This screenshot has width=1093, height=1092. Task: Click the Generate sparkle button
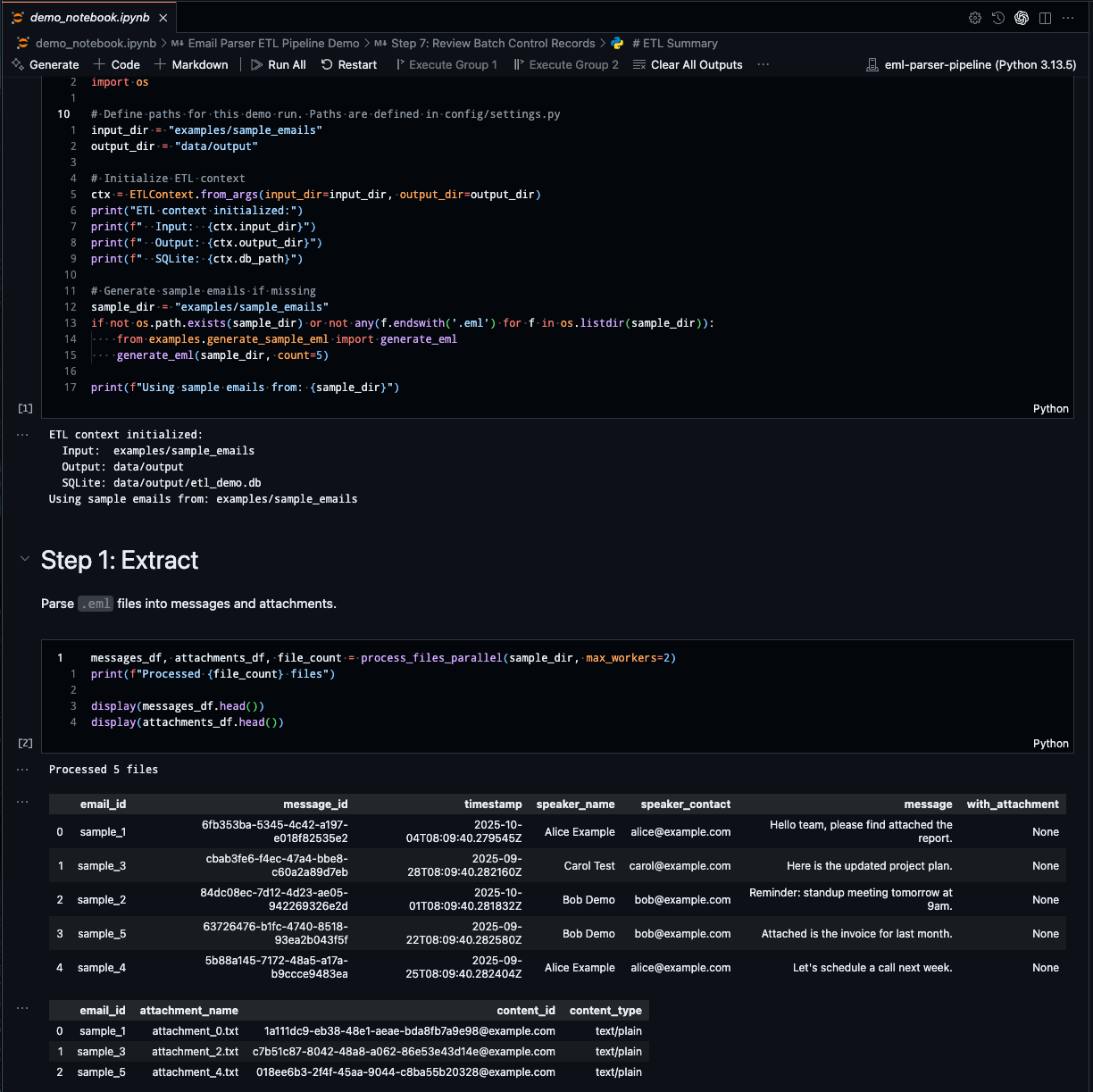(x=46, y=64)
